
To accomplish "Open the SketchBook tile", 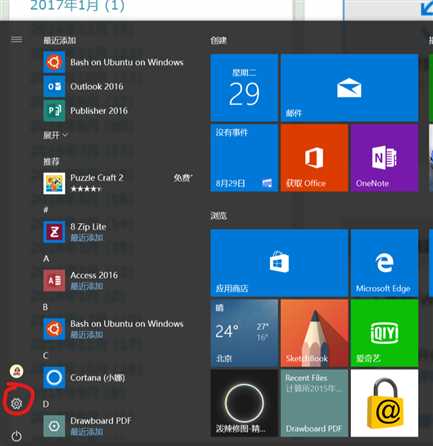I will coord(314,333).
